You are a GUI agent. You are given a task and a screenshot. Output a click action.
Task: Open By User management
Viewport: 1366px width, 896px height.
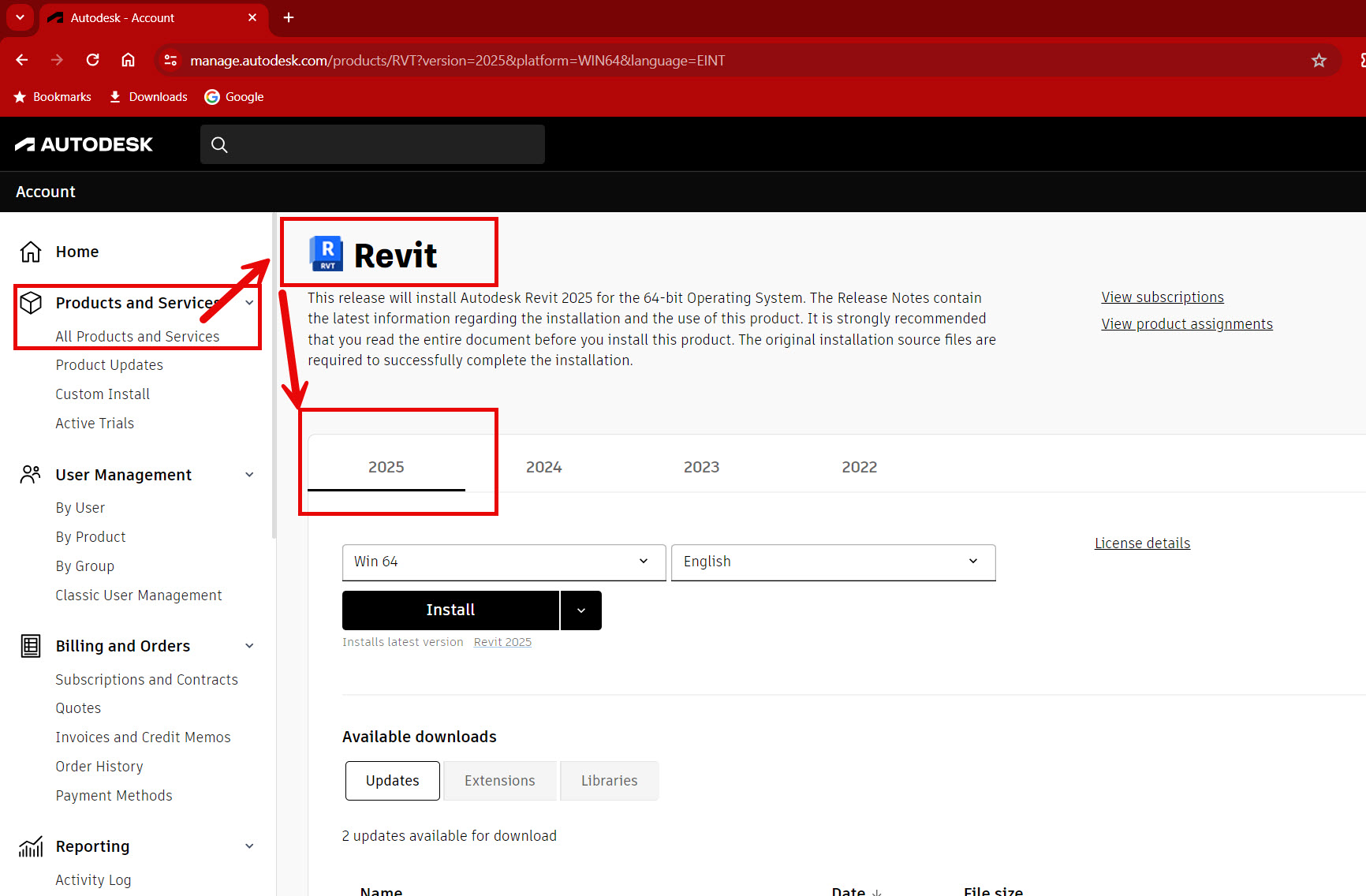pos(80,508)
